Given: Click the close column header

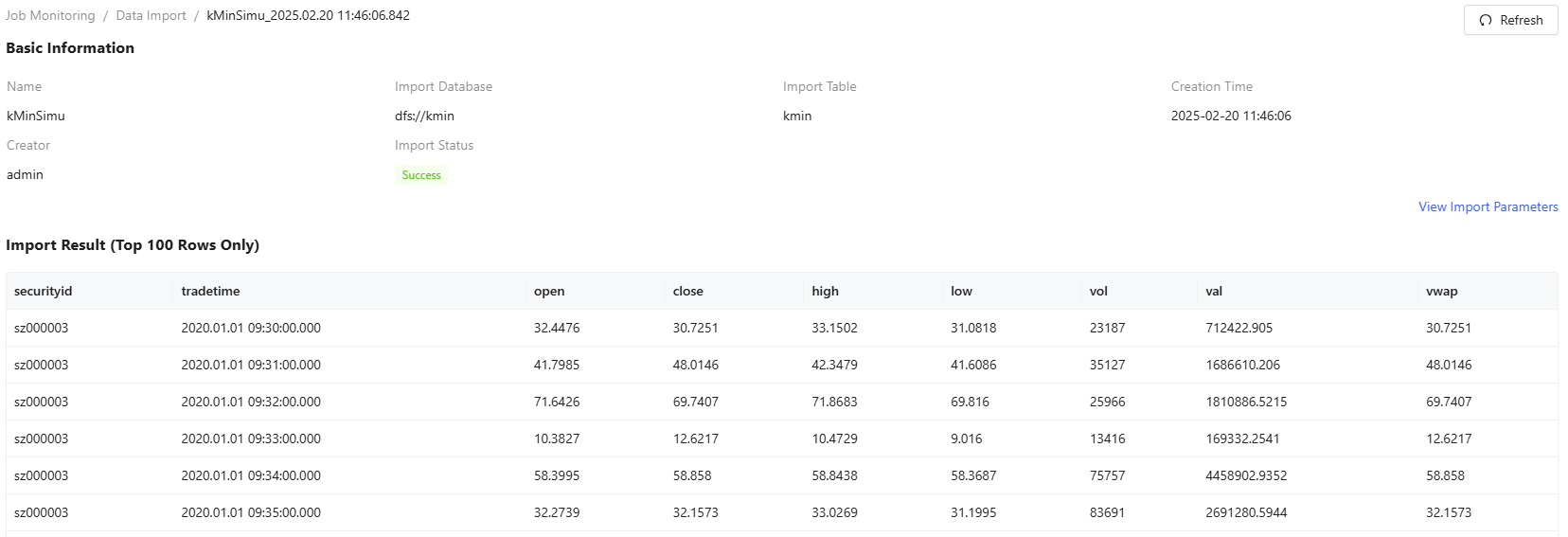Looking at the screenshot, I should click(x=687, y=291).
